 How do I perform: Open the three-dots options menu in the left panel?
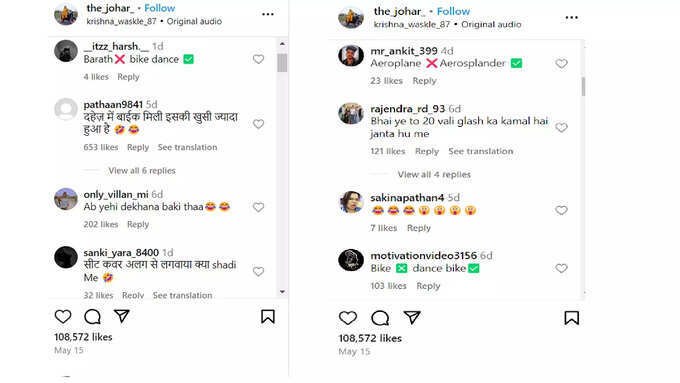[x=268, y=14]
